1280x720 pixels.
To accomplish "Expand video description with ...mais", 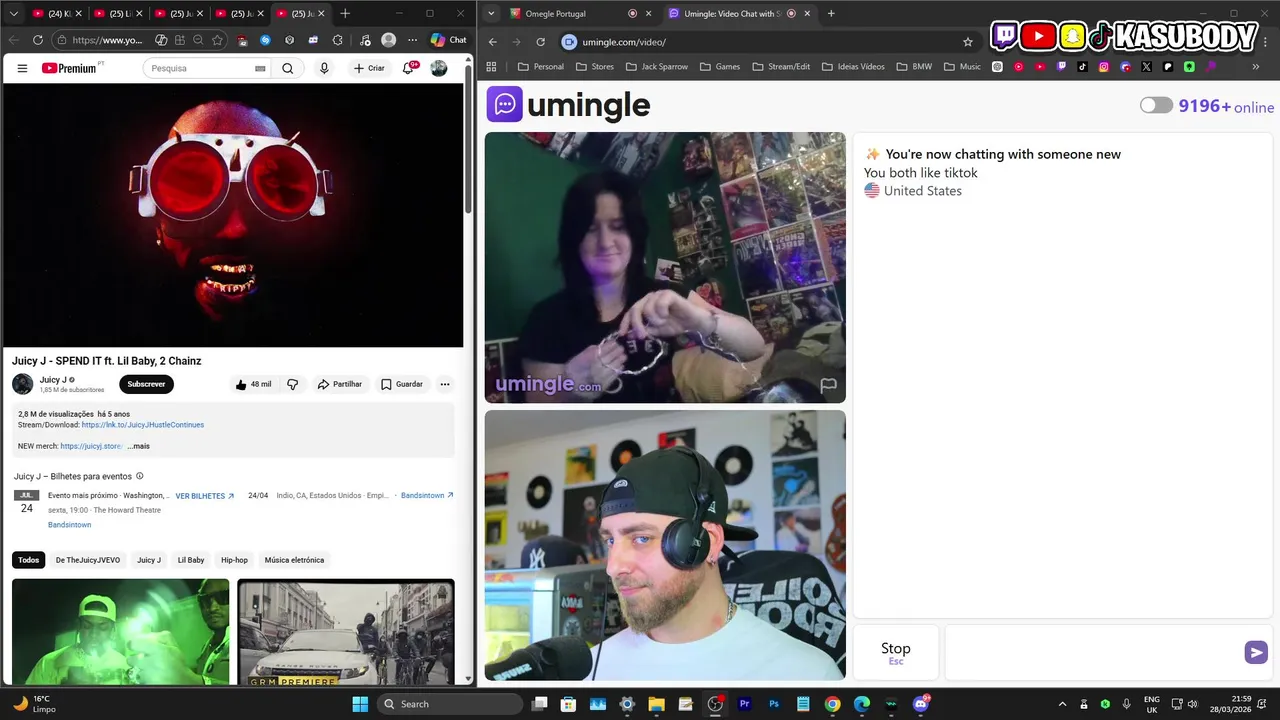I will pos(138,446).
